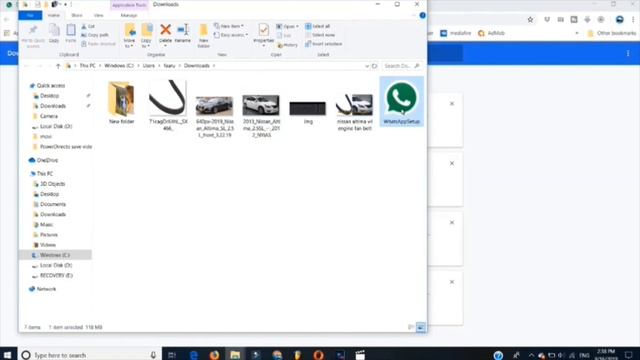Viewport: 640px width, 360px height.
Task: Click taskbar microphone search icon
Action: (x=153, y=355)
